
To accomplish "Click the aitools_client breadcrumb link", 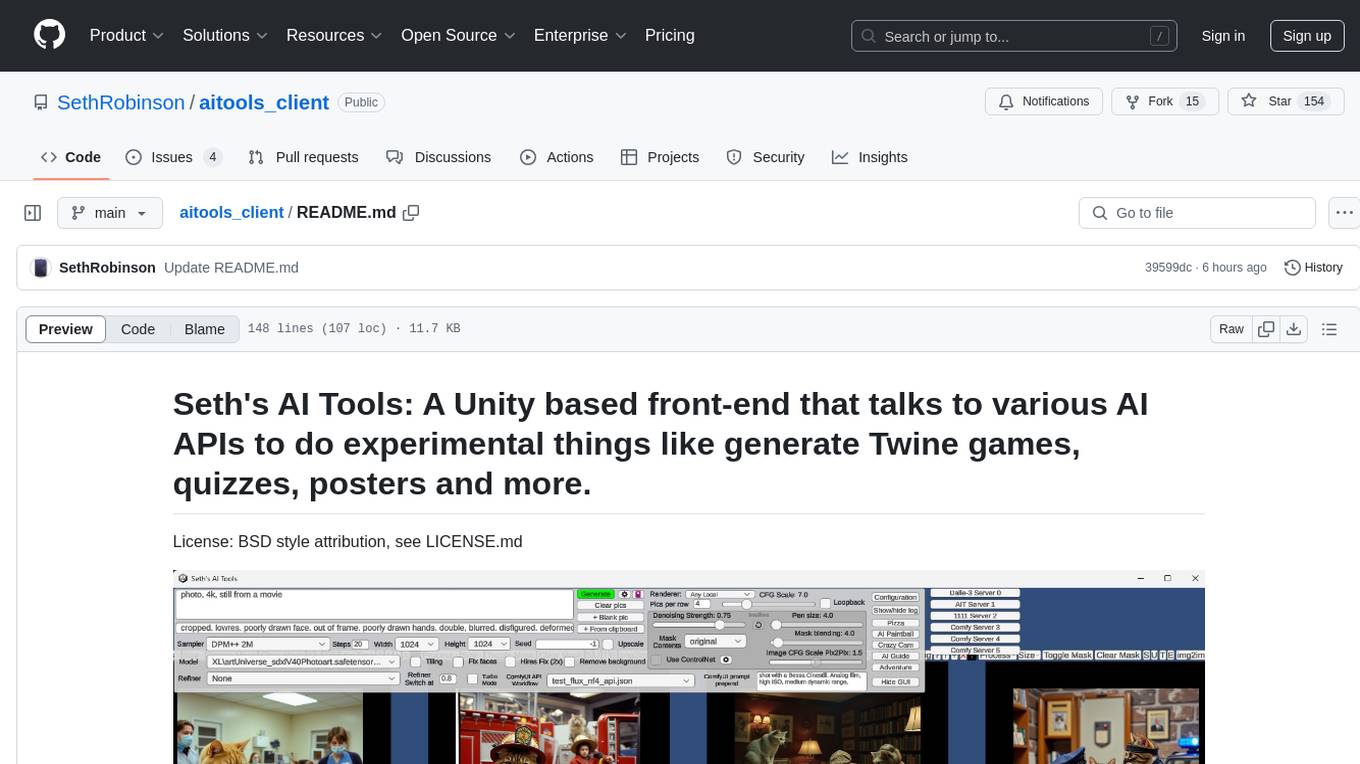I will [232, 213].
